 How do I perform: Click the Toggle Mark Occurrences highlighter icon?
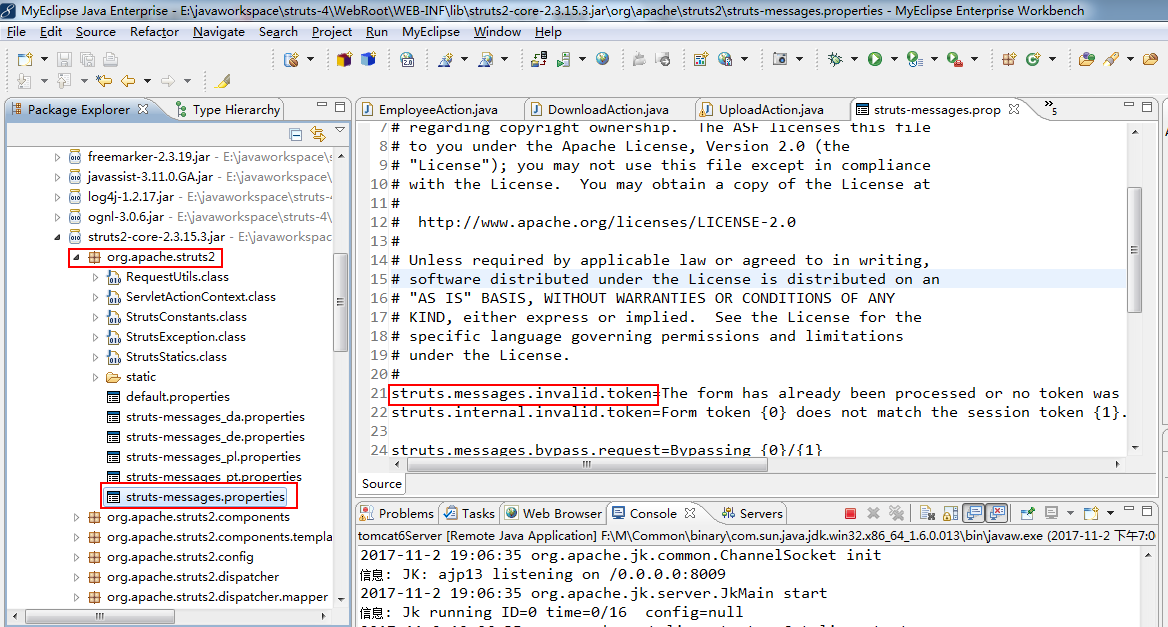click(222, 80)
